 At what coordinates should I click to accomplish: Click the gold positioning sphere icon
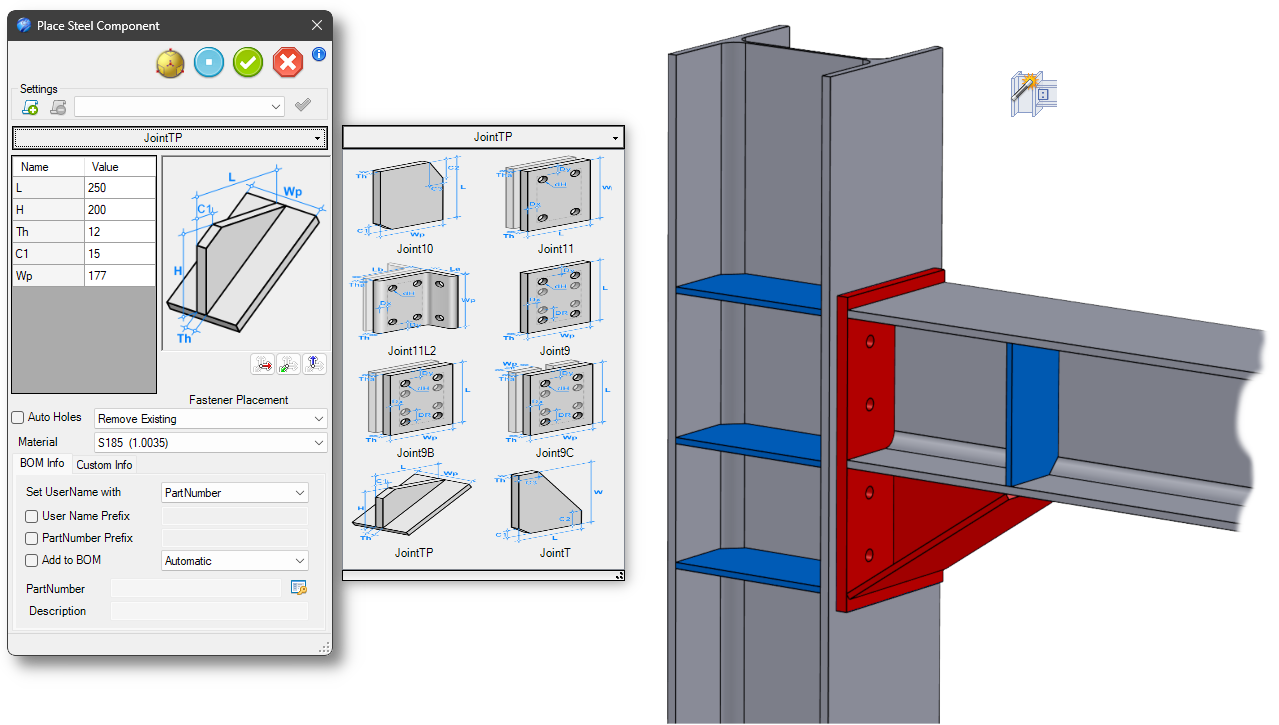tap(171, 63)
